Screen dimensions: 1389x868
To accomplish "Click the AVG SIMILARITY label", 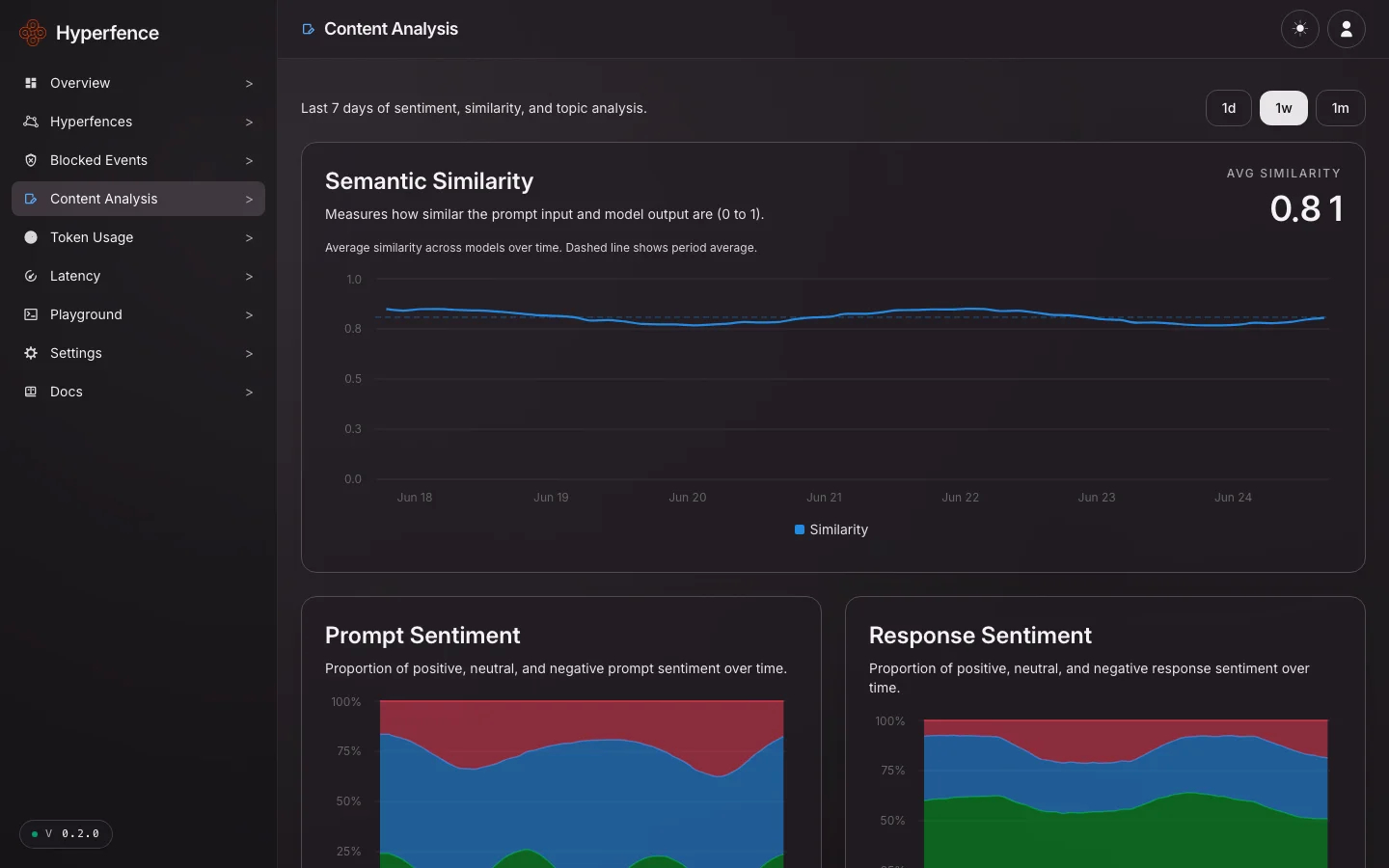I will click(1284, 174).
